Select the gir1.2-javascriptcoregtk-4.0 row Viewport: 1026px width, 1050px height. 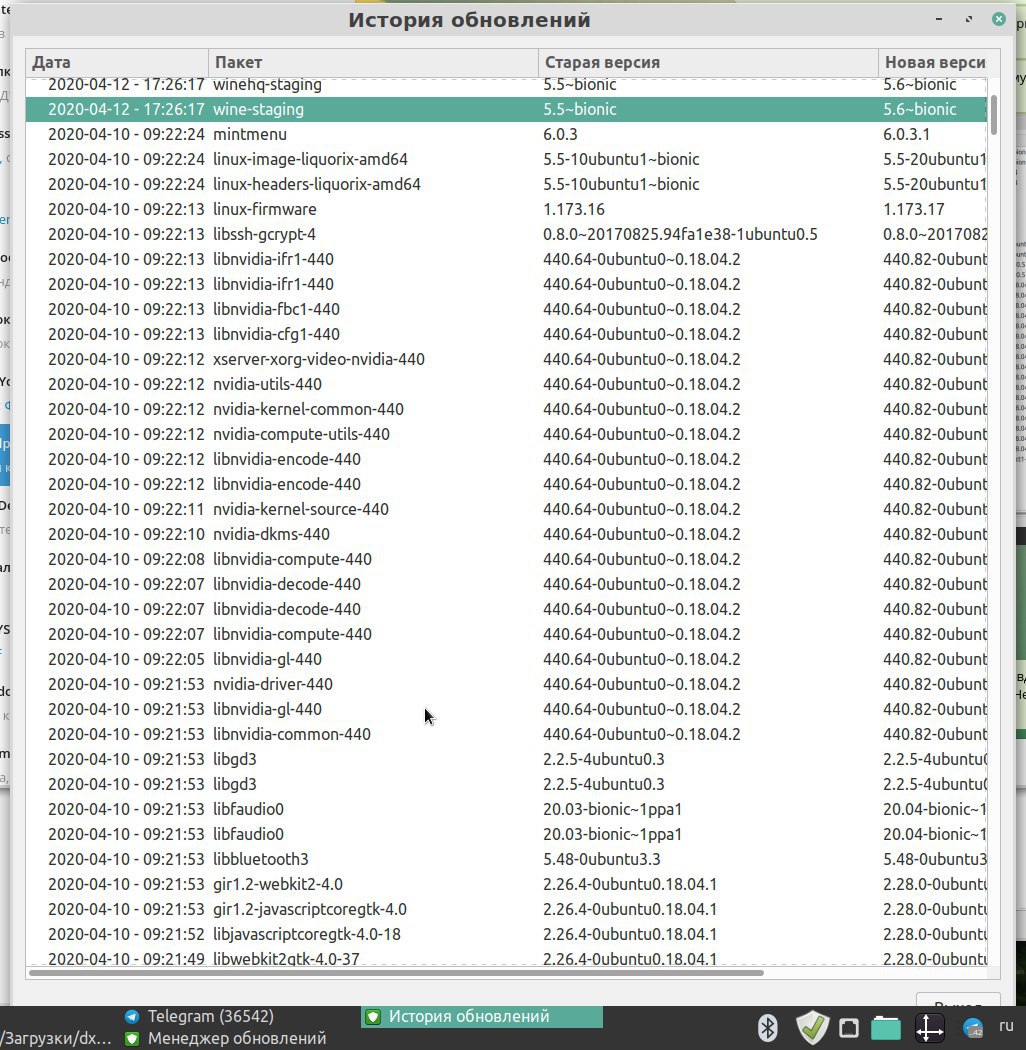point(506,909)
